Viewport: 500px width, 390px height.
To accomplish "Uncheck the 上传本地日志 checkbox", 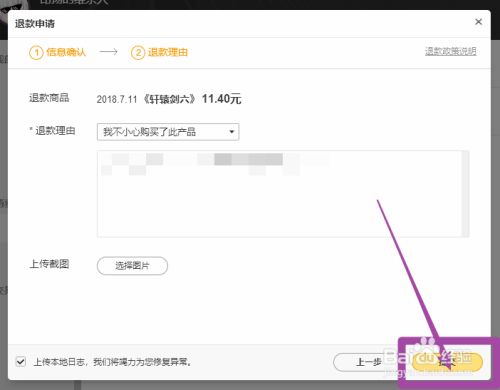I will pyautogui.click(x=21, y=361).
